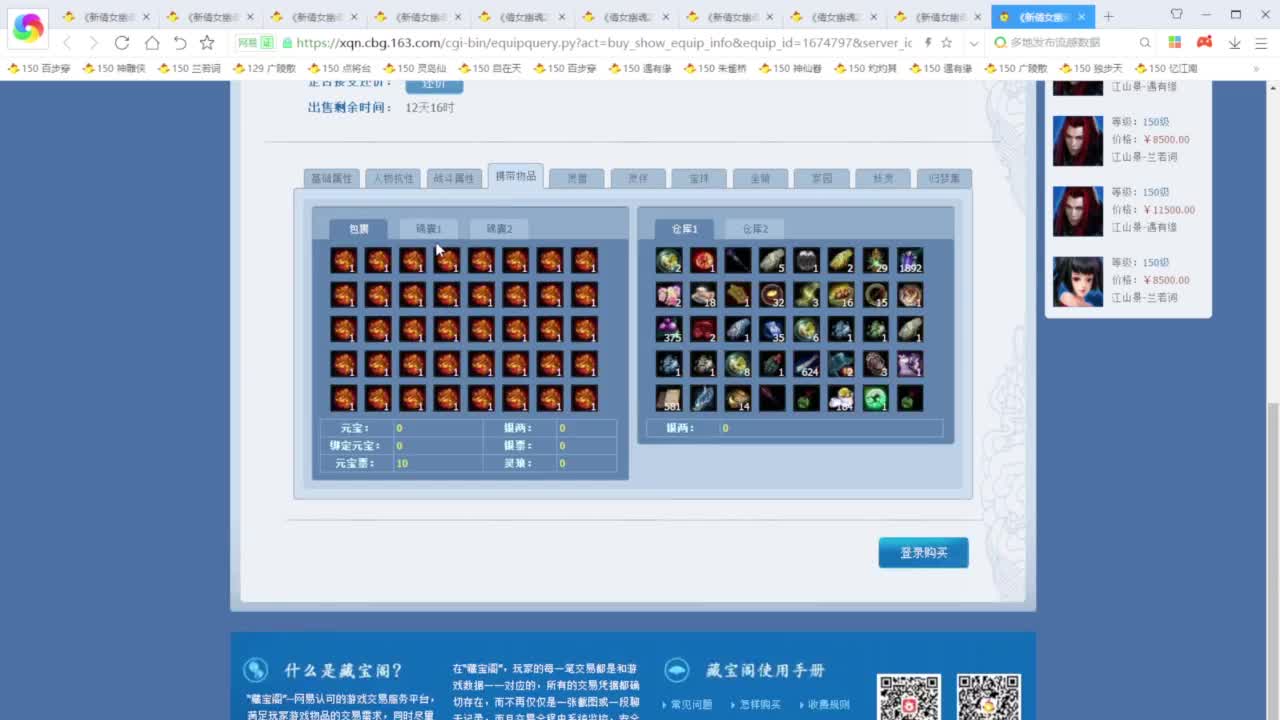Open a new browser tab

coord(1108,17)
